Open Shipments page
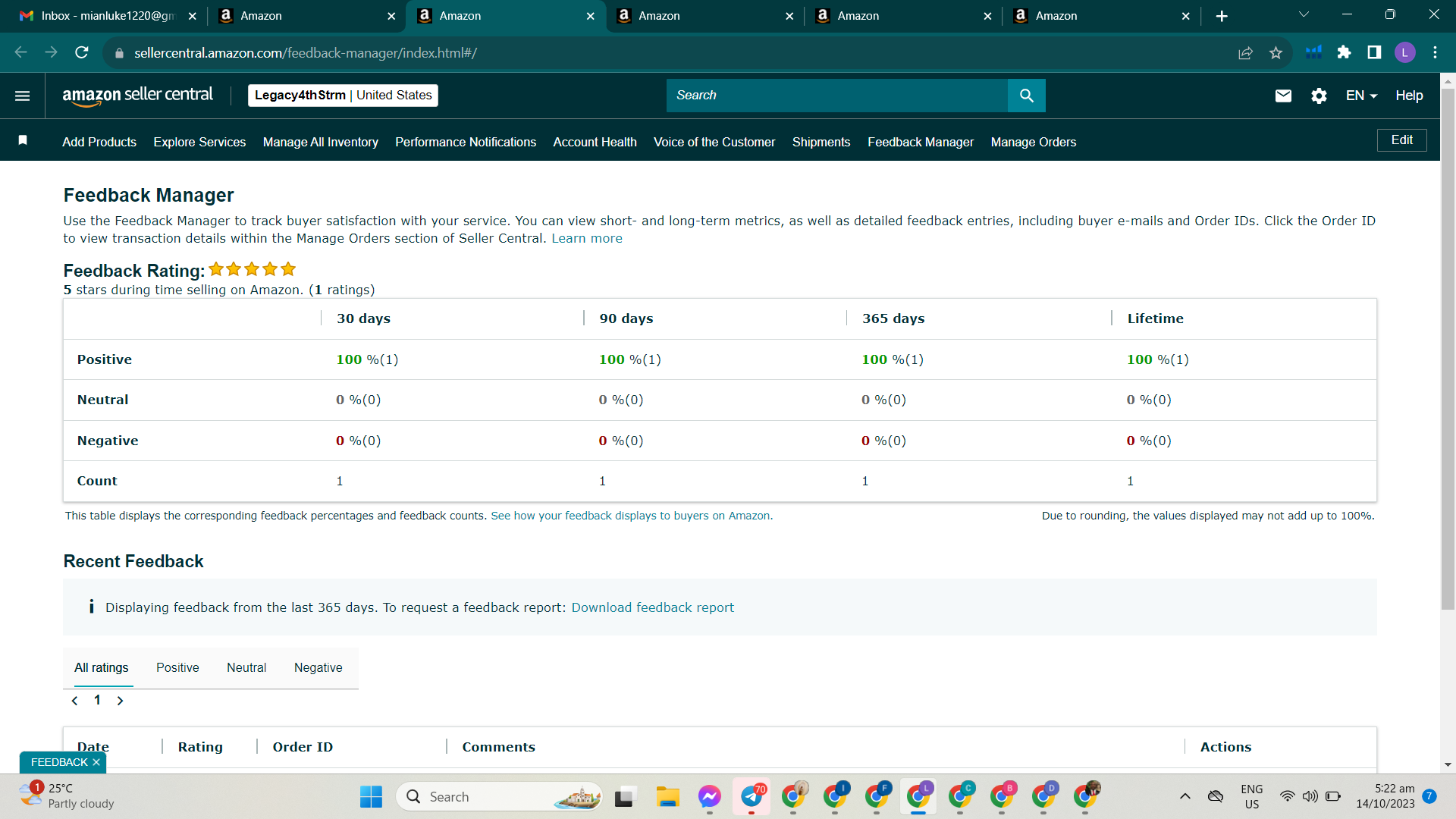The height and width of the screenshot is (819, 1456). click(x=821, y=142)
